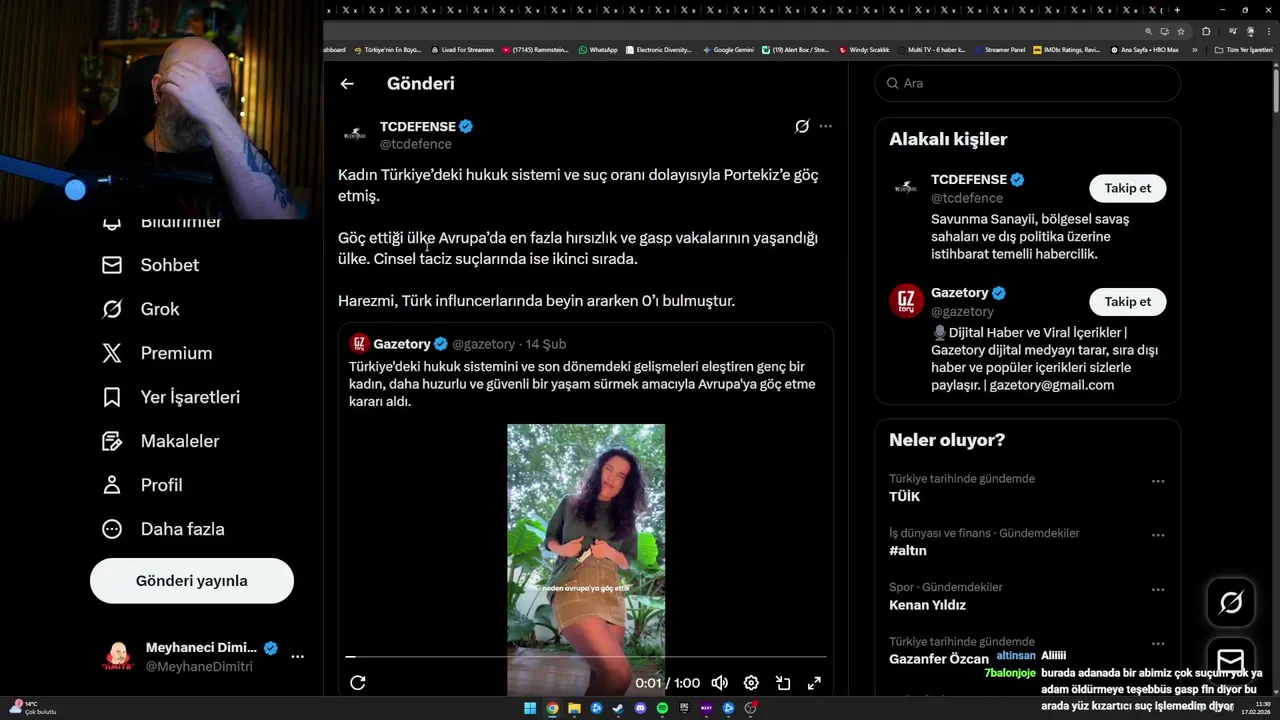Open OBS Studio from the taskbar
The height and width of the screenshot is (720, 1280).
point(750,708)
